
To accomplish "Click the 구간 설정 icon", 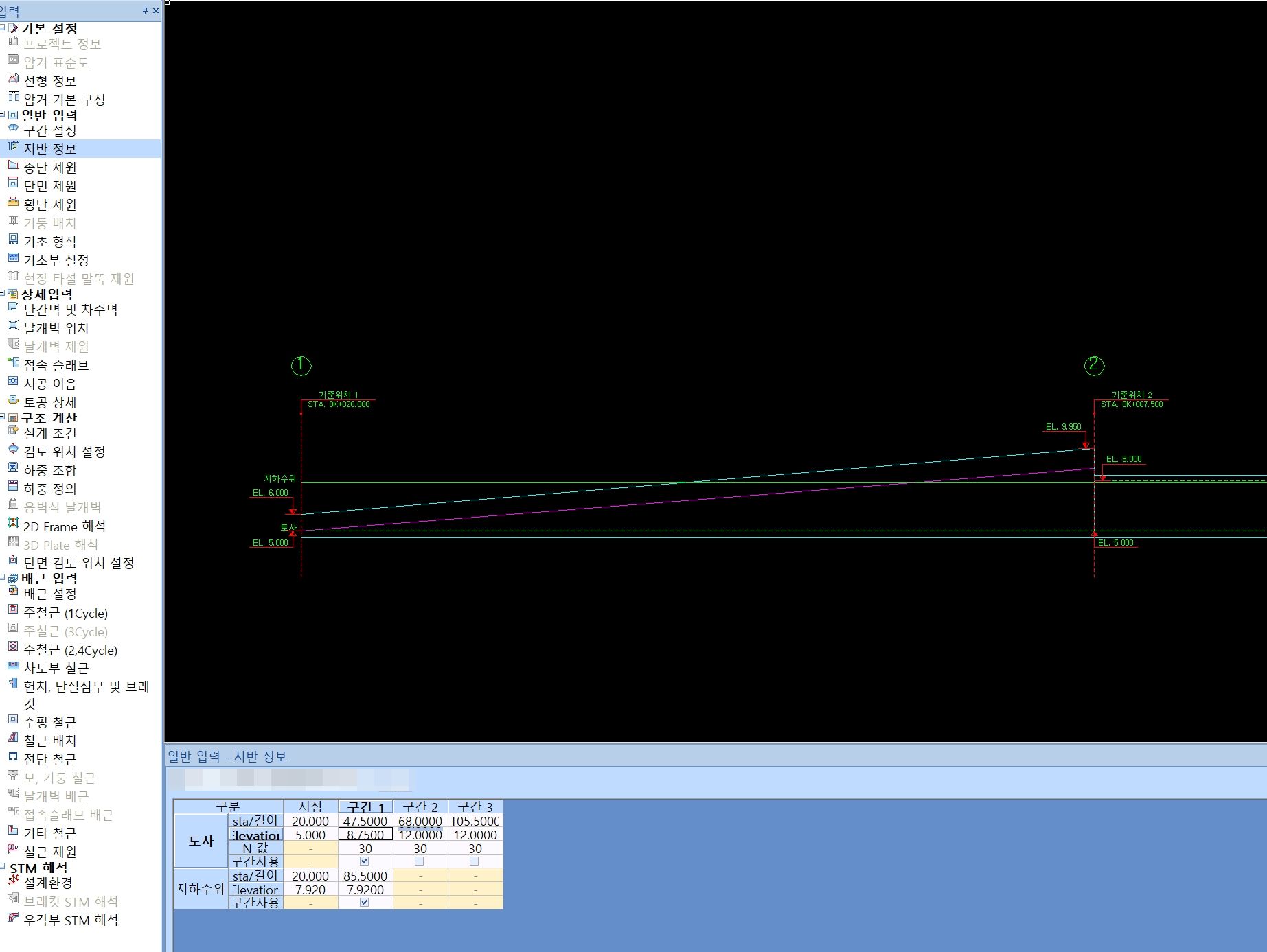I will click(13, 128).
